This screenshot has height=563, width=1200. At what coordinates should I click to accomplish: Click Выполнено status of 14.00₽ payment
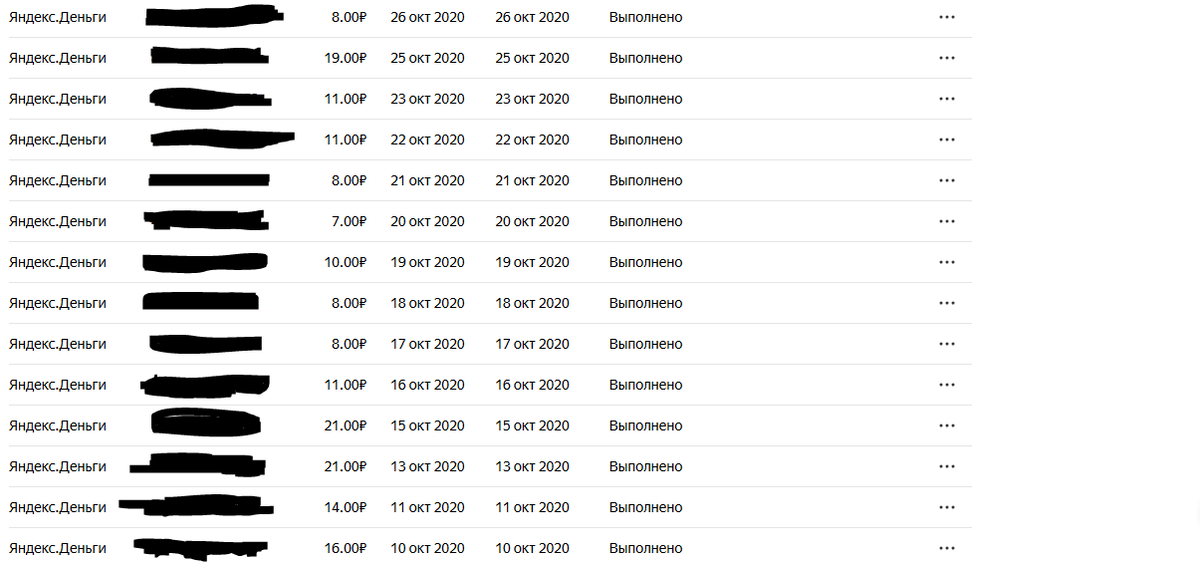click(x=646, y=507)
